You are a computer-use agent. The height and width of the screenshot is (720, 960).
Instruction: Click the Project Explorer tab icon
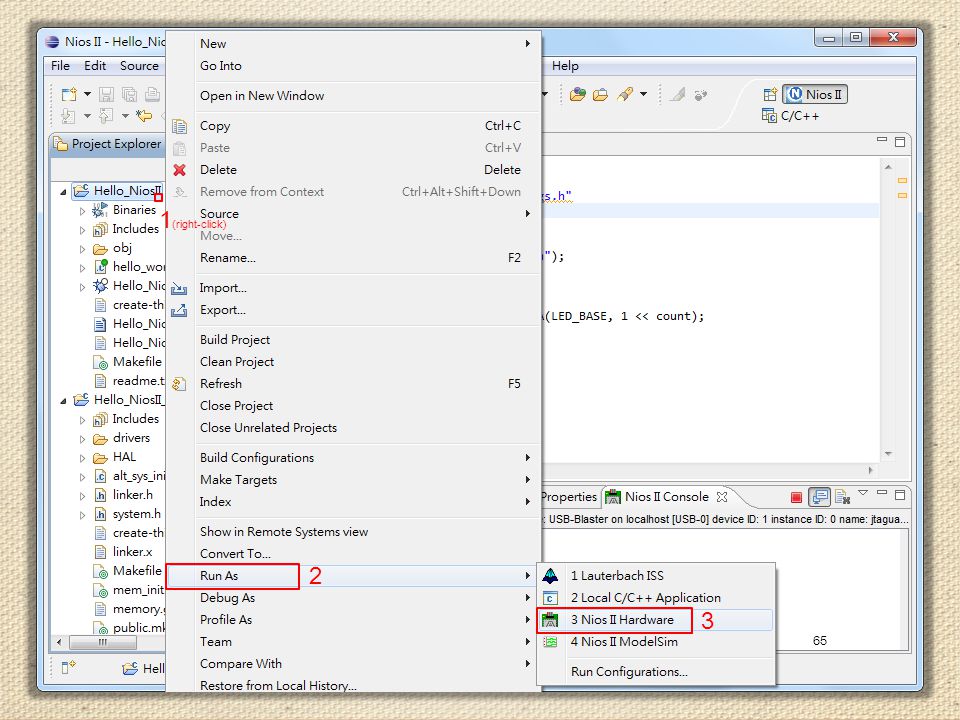pos(61,144)
